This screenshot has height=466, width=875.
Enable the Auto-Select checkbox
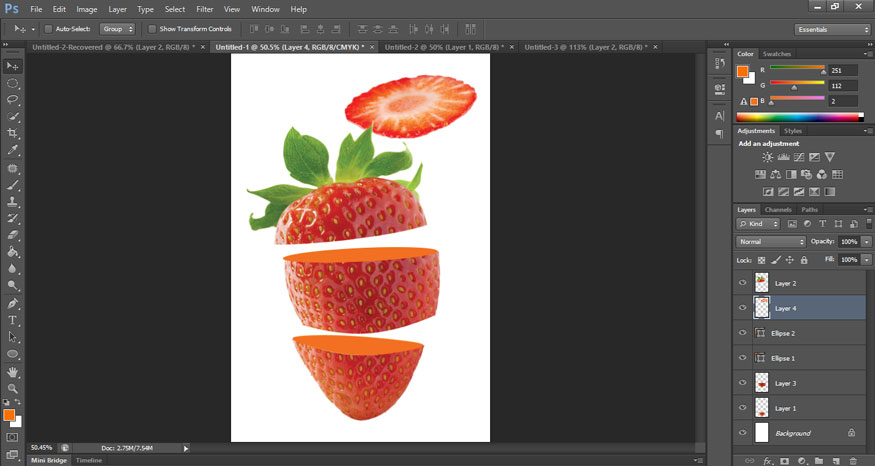point(49,29)
